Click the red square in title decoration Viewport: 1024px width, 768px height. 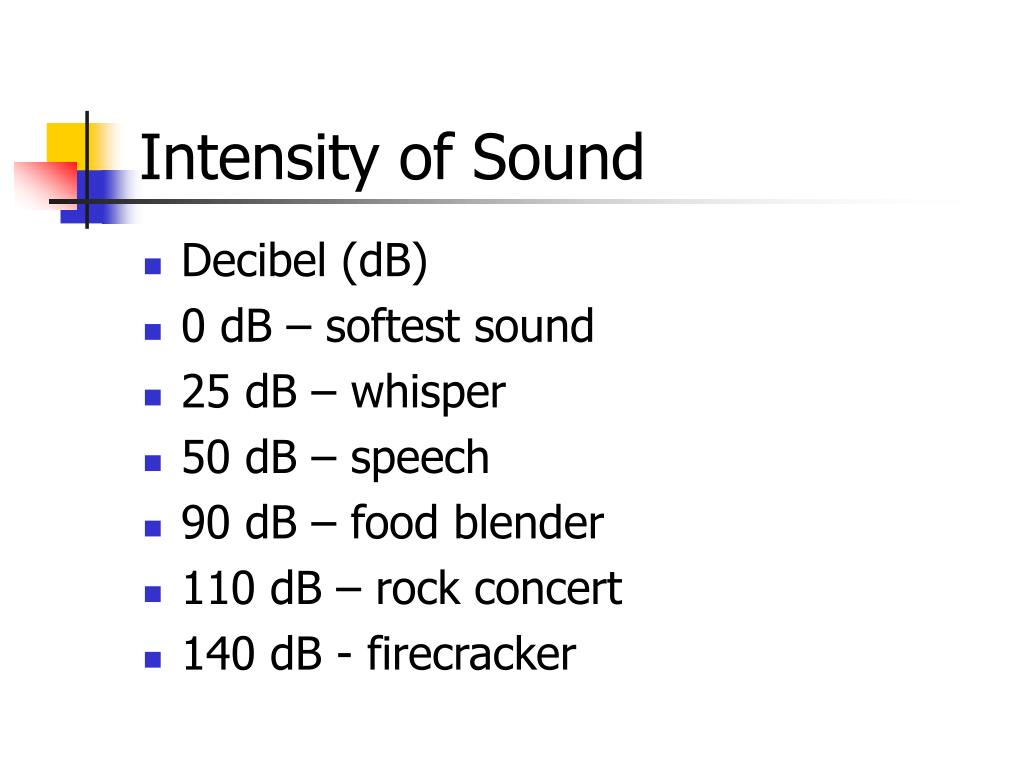click(x=46, y=185)
